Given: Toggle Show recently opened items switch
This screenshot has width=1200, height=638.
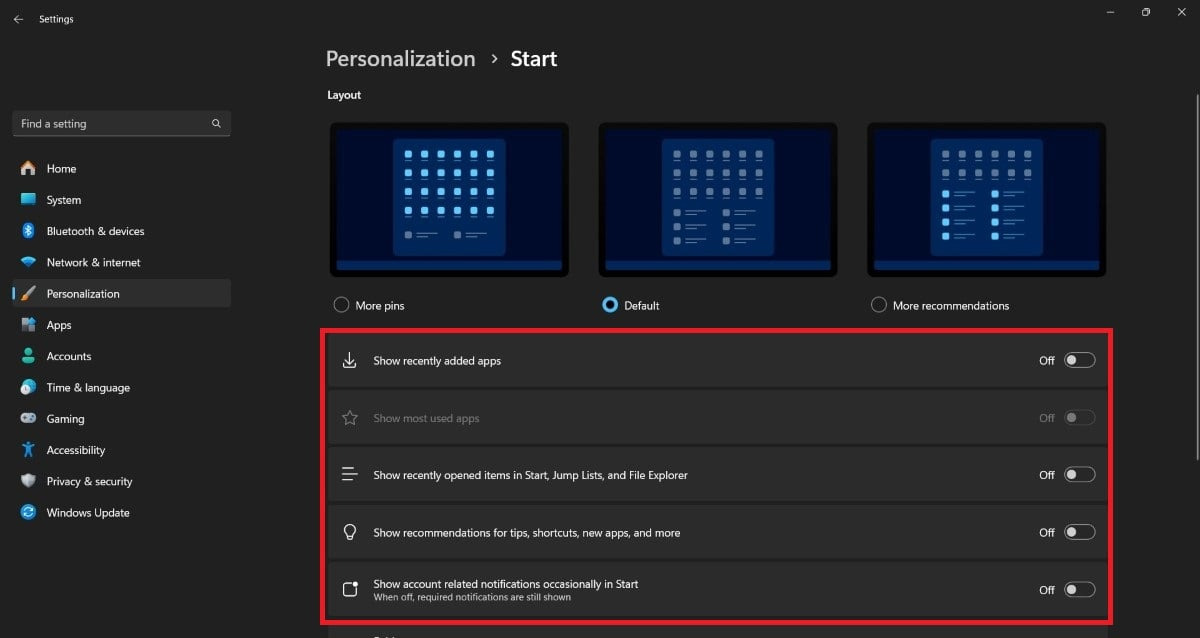Looking at the screenshot, I should [1079, 475].
